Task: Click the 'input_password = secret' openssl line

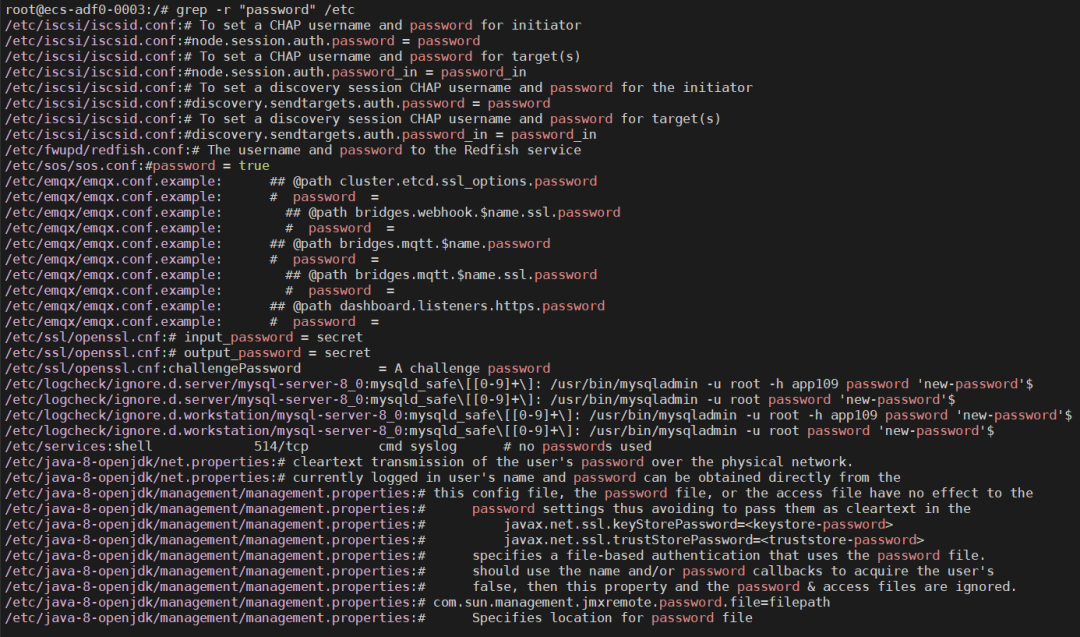Action: click(184, 337)
